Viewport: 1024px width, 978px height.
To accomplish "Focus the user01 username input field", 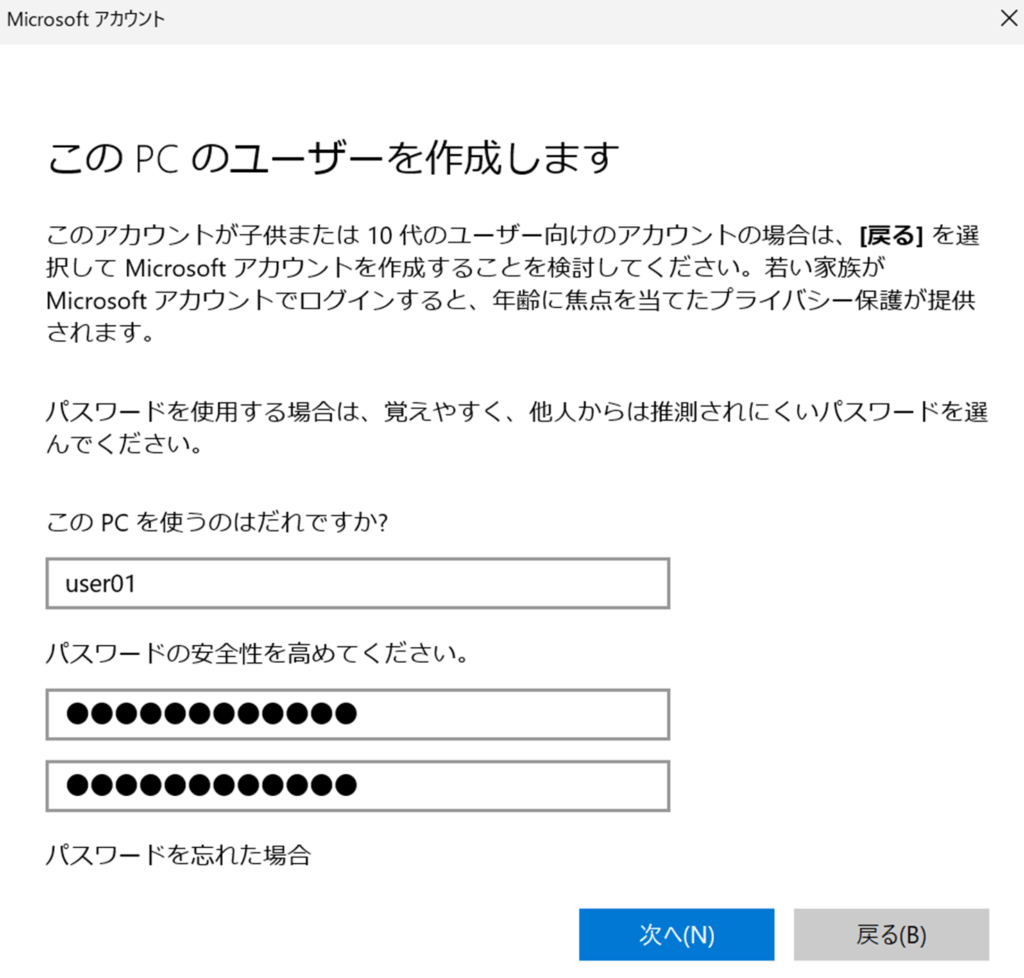I will tap(357, 584).
